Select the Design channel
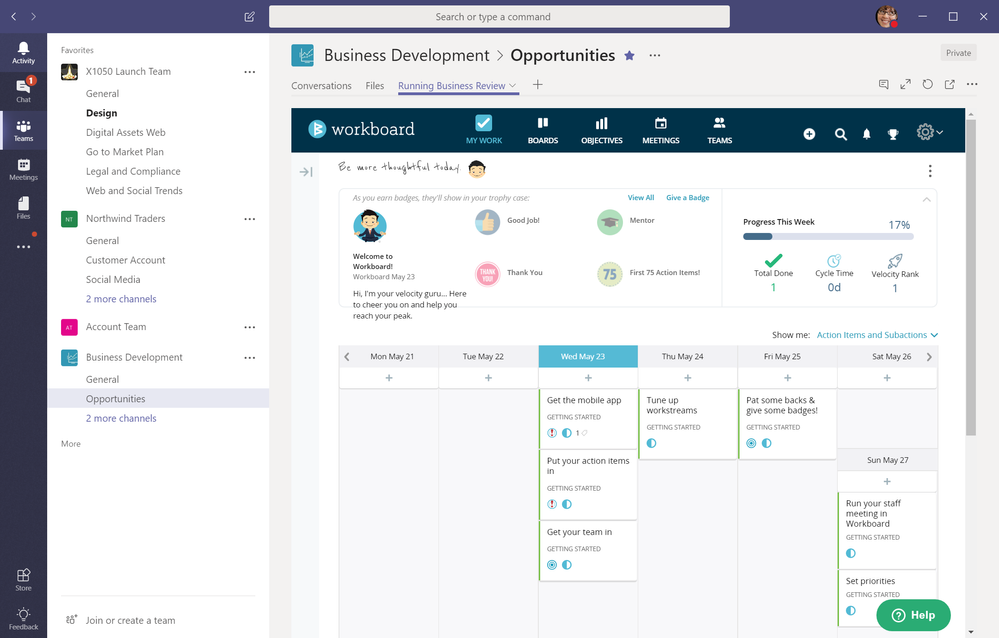Image resolution: width=999 pixels, height=638 pixels. 101,113
